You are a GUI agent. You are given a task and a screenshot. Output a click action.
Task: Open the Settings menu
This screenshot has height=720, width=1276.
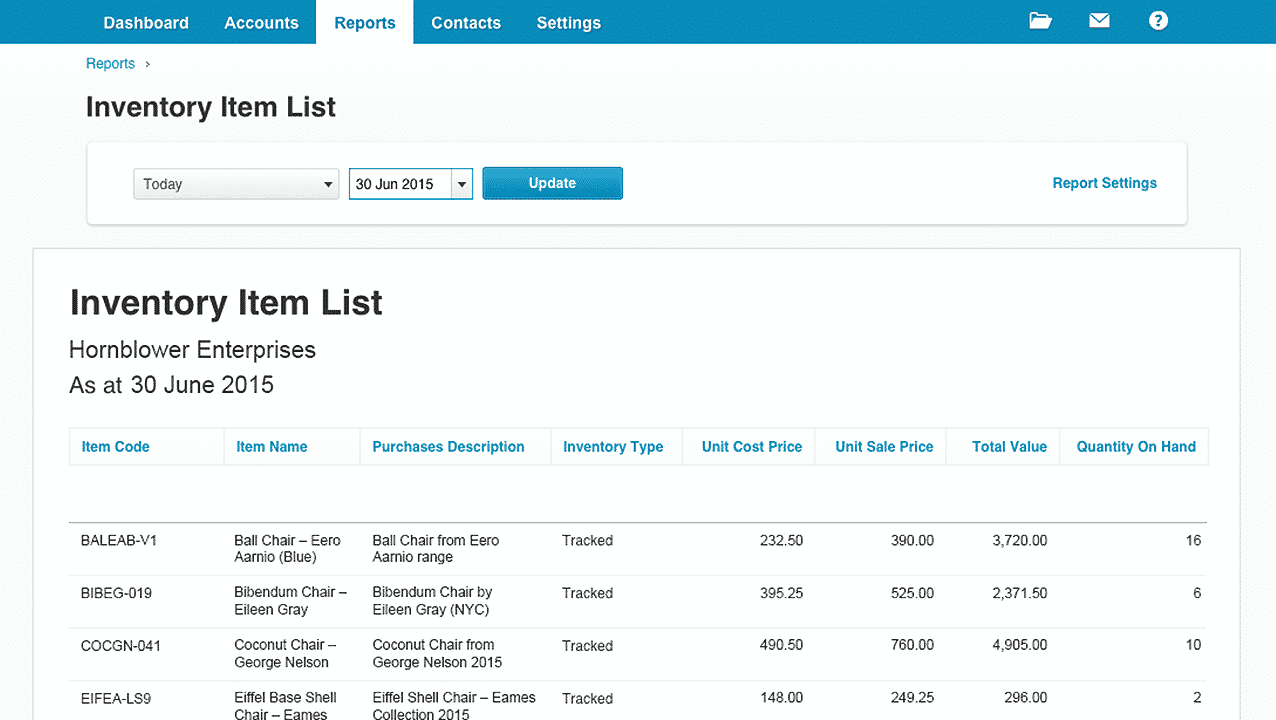pos(568,23)
